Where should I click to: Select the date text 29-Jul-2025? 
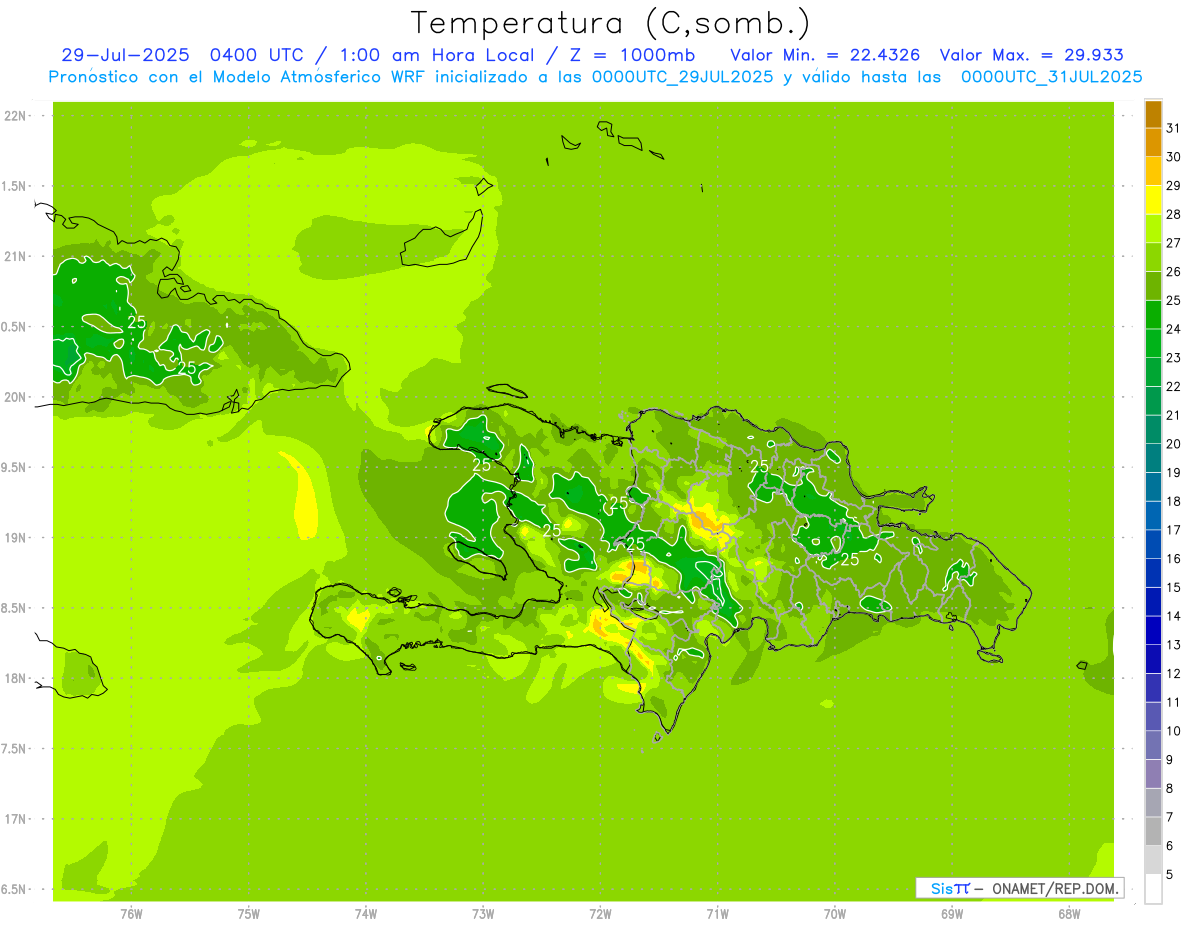(x=124, y=55)
